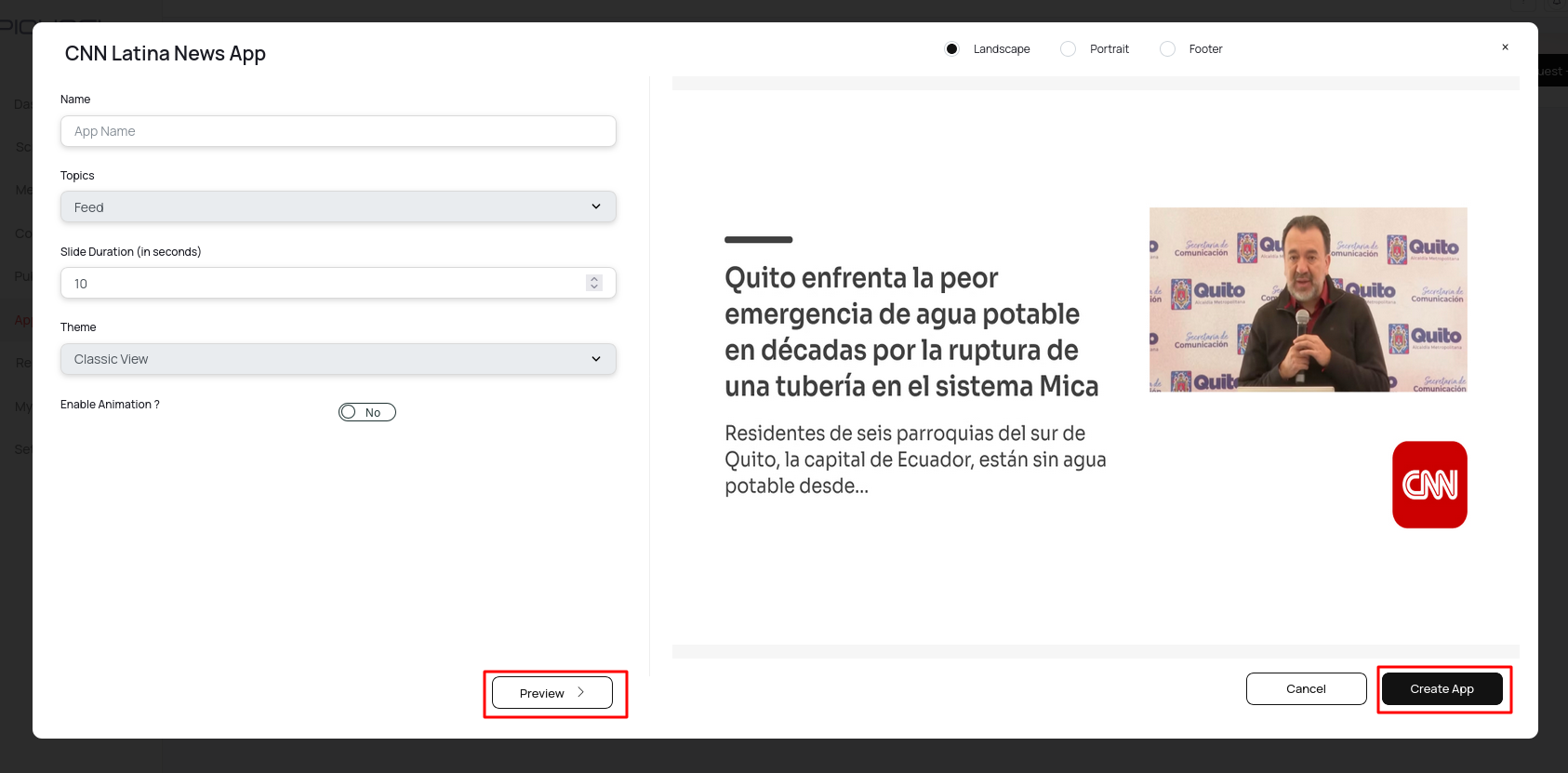Screen dimensions: 1568x773
Task: Click the Theme dropdown chevron arrow
Action: [596, 359]
